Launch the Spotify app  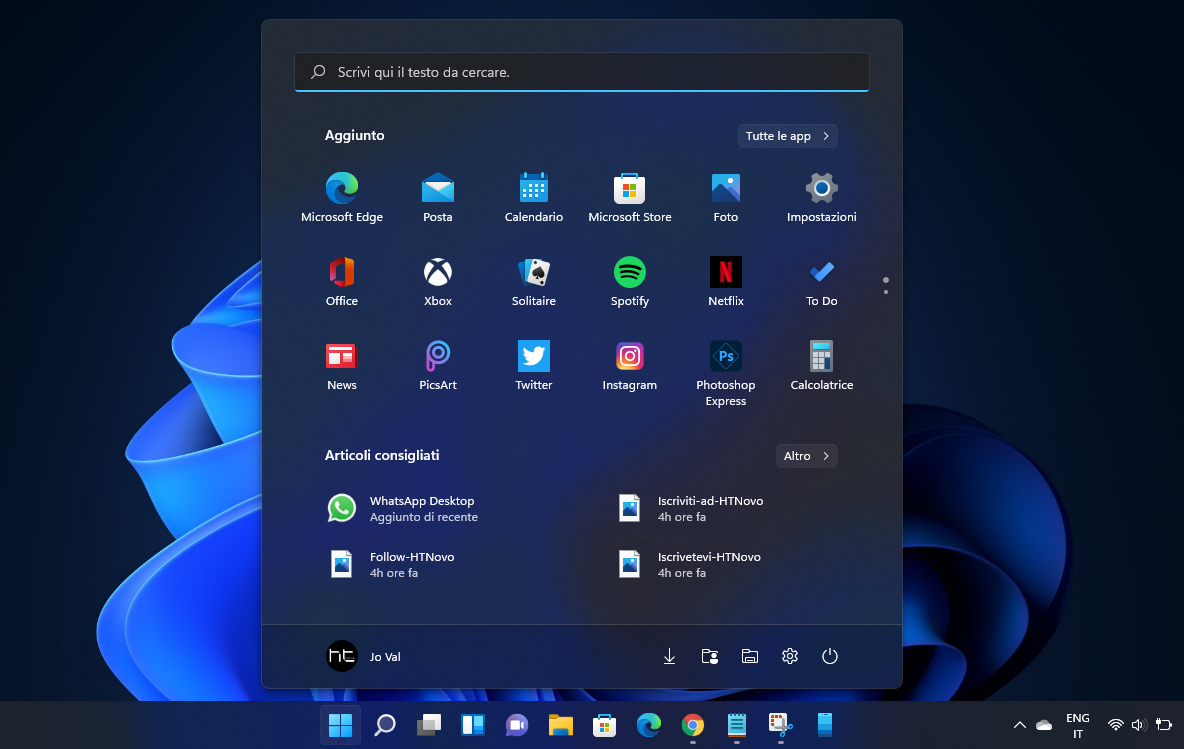click(x=629, y=281)
